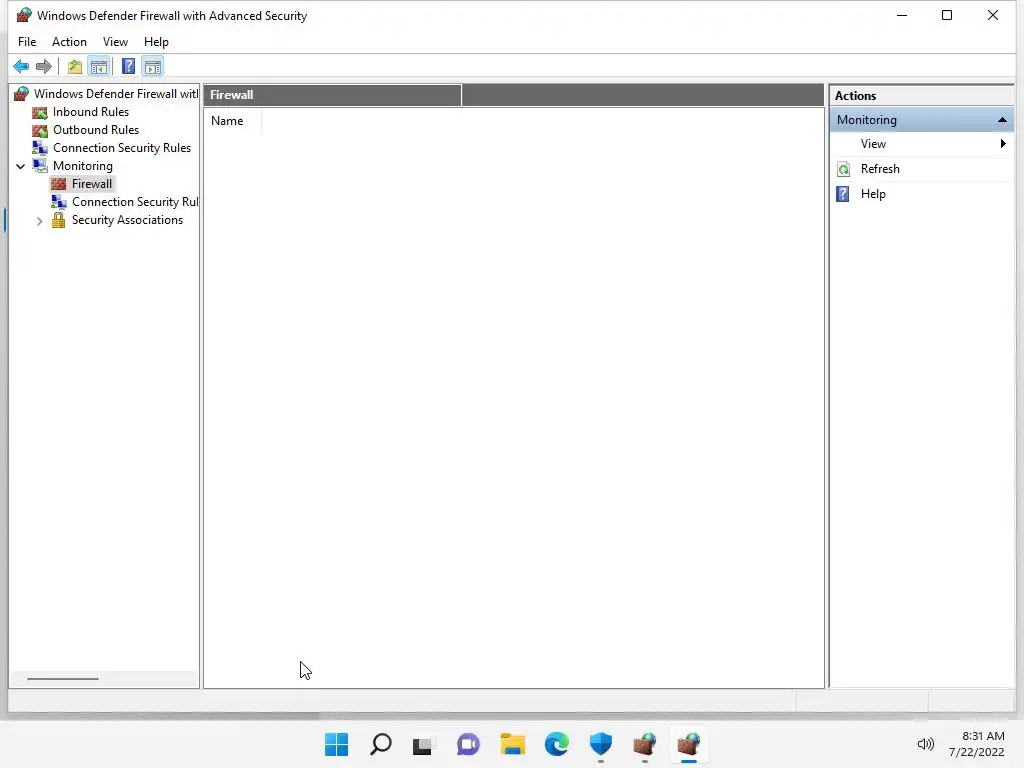1024x768 pixels.
Task: Minimize the Firewall window
Action: click(902, 15)
